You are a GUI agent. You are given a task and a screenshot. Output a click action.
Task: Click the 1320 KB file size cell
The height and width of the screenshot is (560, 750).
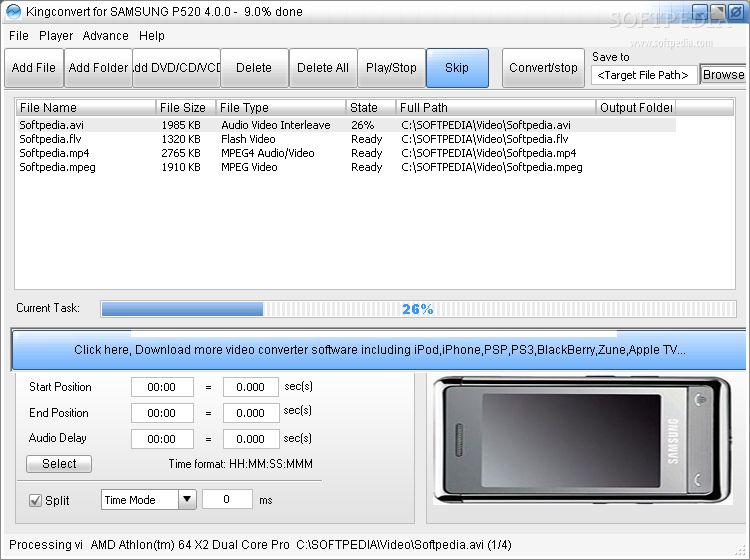click(181, 139)
